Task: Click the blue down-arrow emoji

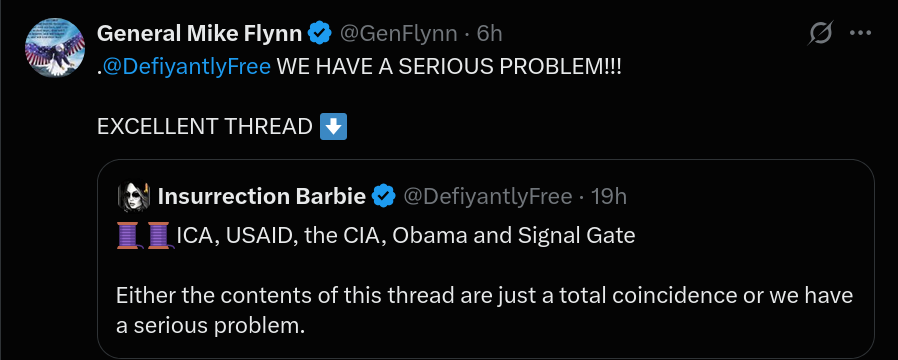Action: click(333, 126)
